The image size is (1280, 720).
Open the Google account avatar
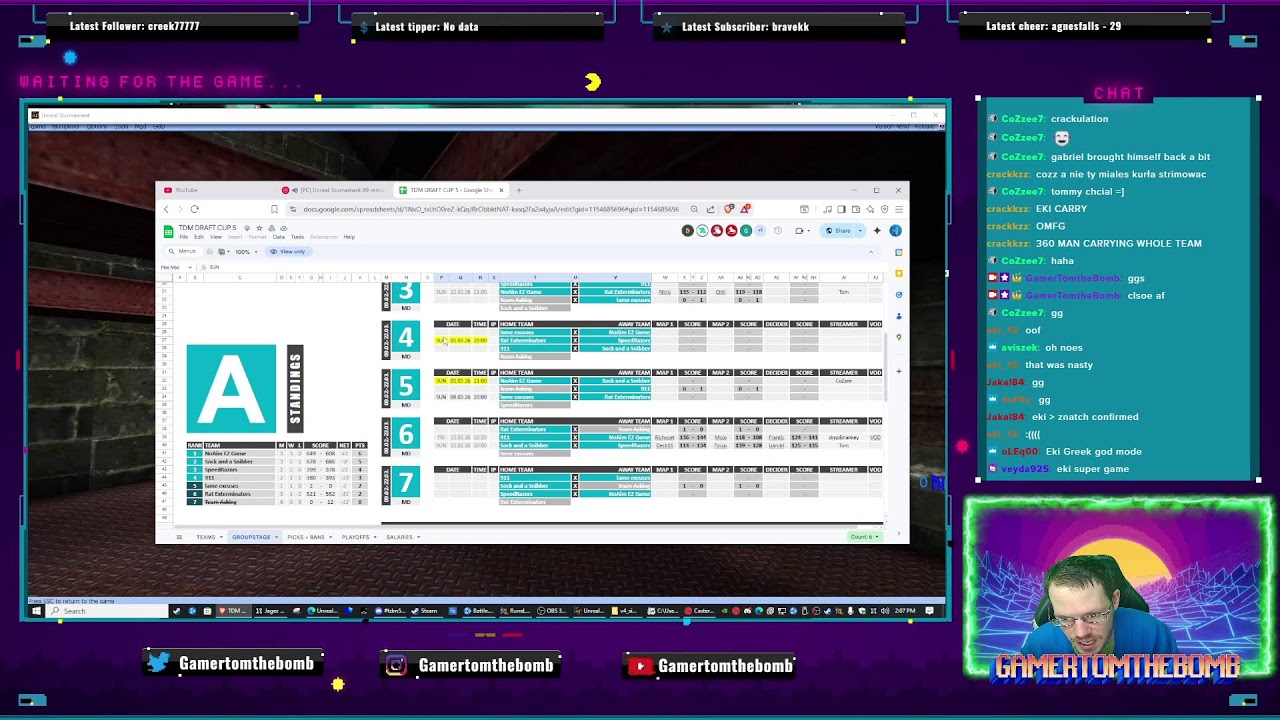pos(895,231)
